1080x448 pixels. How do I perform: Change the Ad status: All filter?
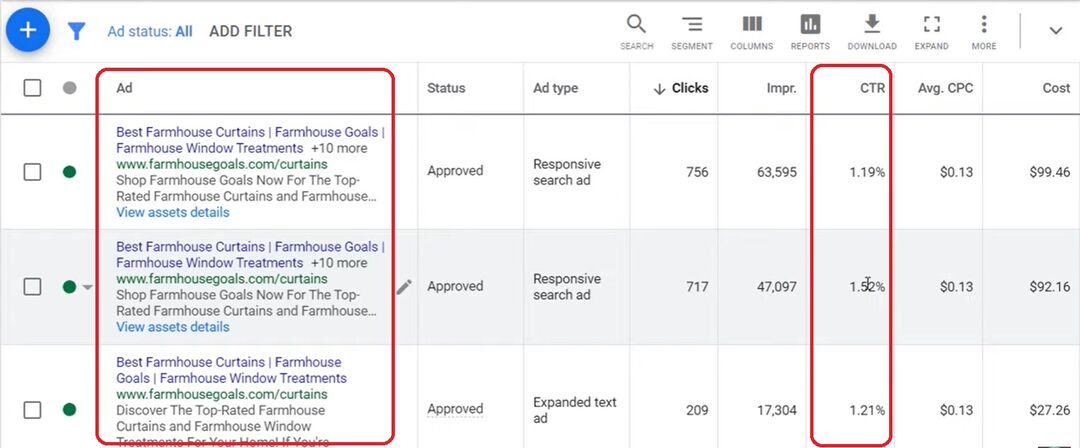point(150,31)
